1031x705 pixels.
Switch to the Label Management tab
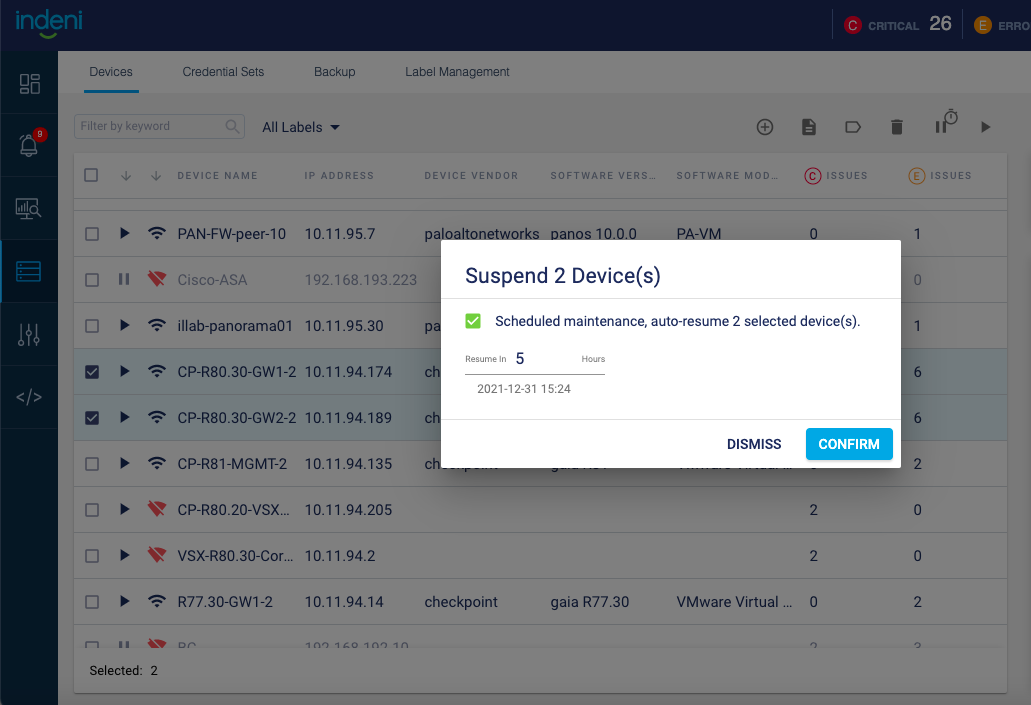(x=457, y=72)
